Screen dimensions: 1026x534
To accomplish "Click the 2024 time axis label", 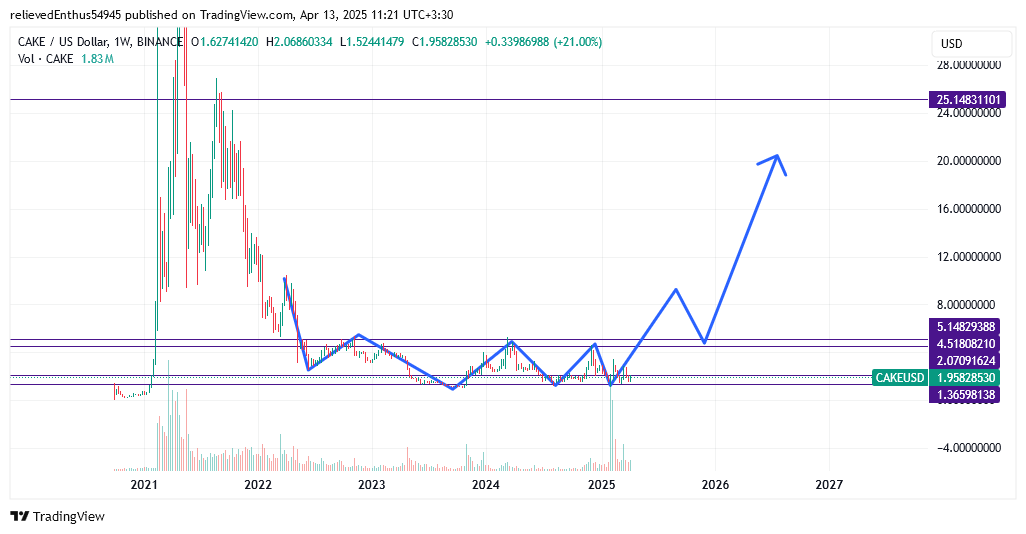I will (x=486, y=484).
